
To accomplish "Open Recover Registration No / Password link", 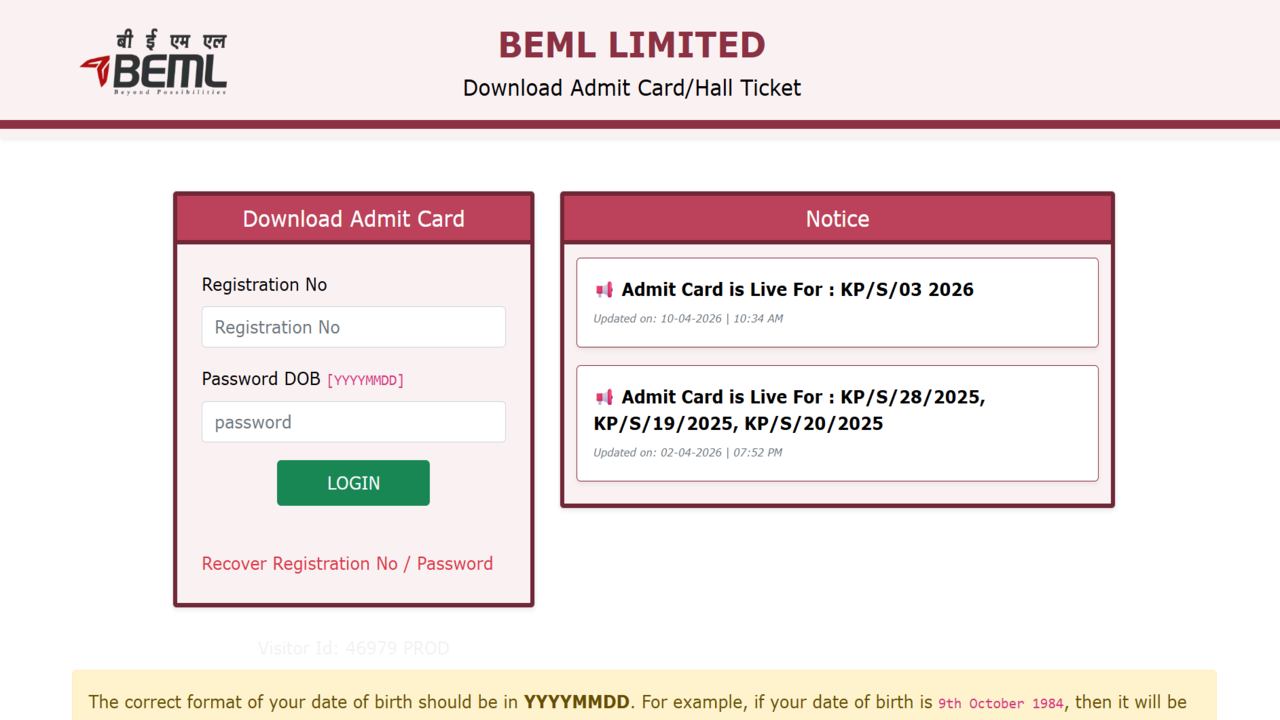I will pyautogui.click(x=347, y=563).
